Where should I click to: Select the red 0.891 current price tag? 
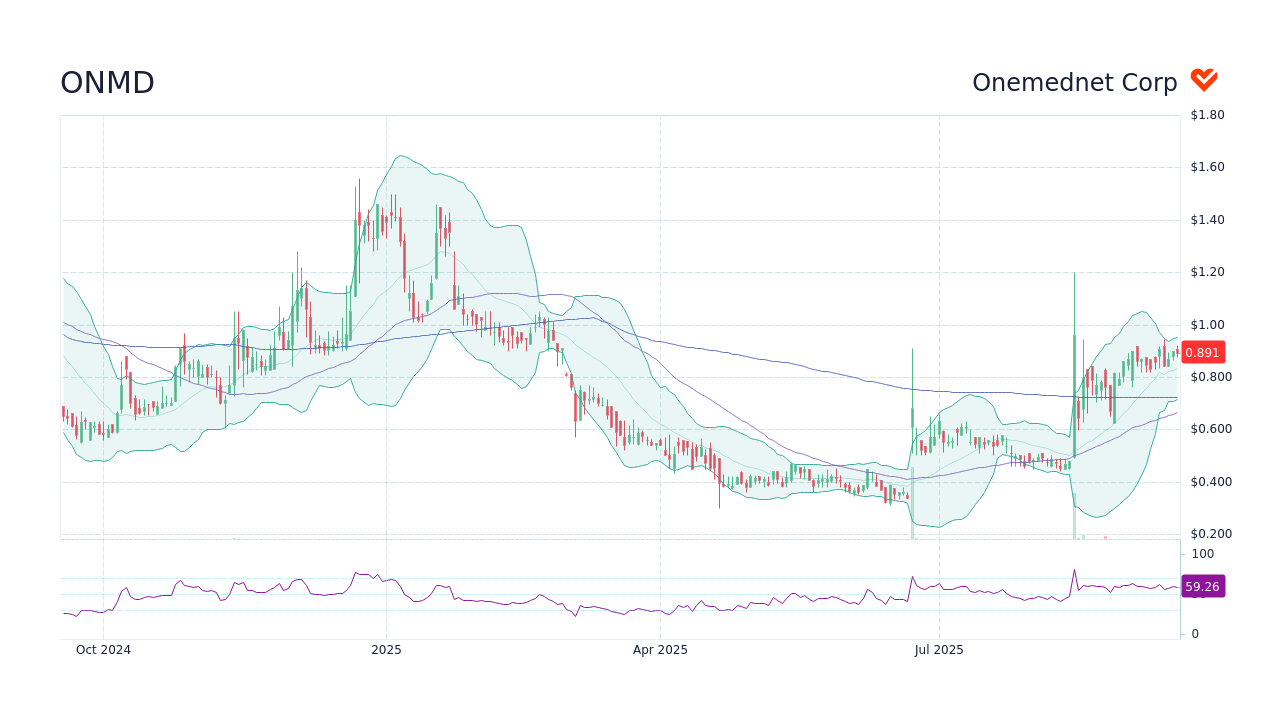[1202, 352]
